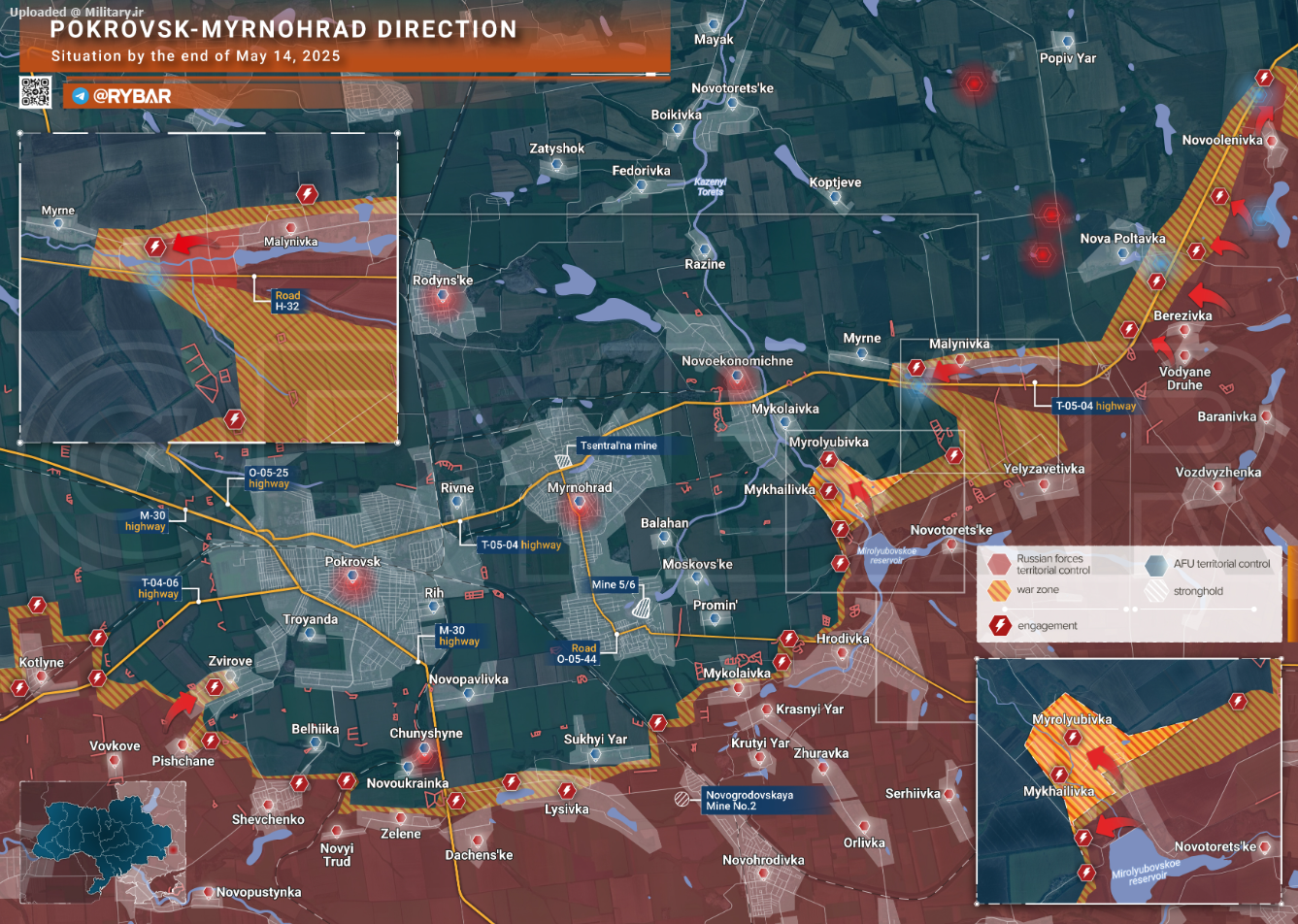Click the Kotlyne town label

click(41, 664)
